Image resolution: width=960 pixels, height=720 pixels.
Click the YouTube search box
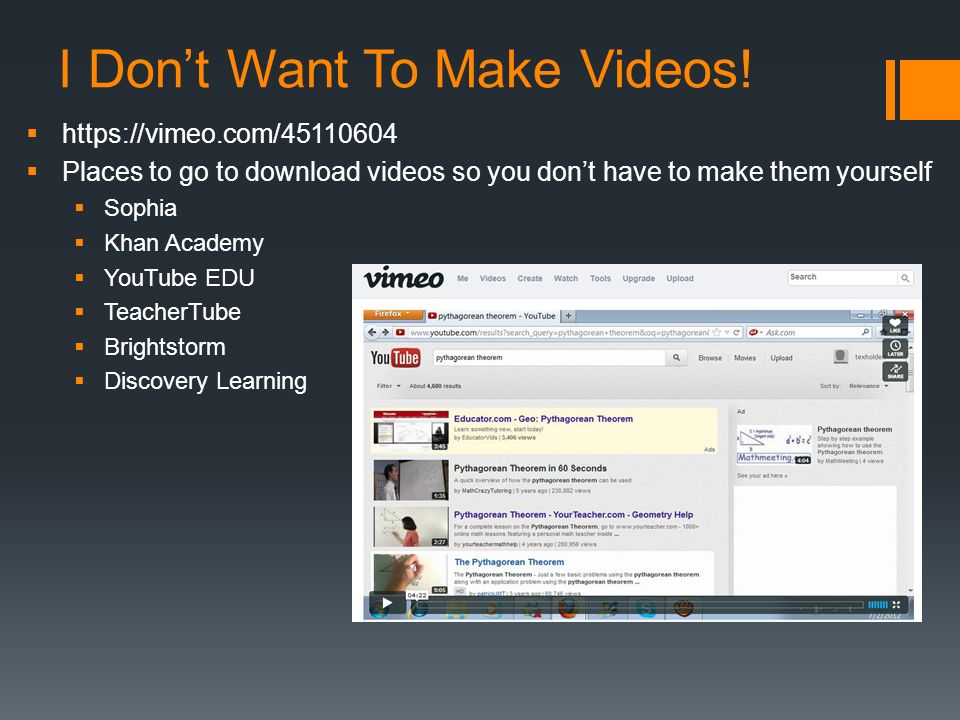click(549, 358)
